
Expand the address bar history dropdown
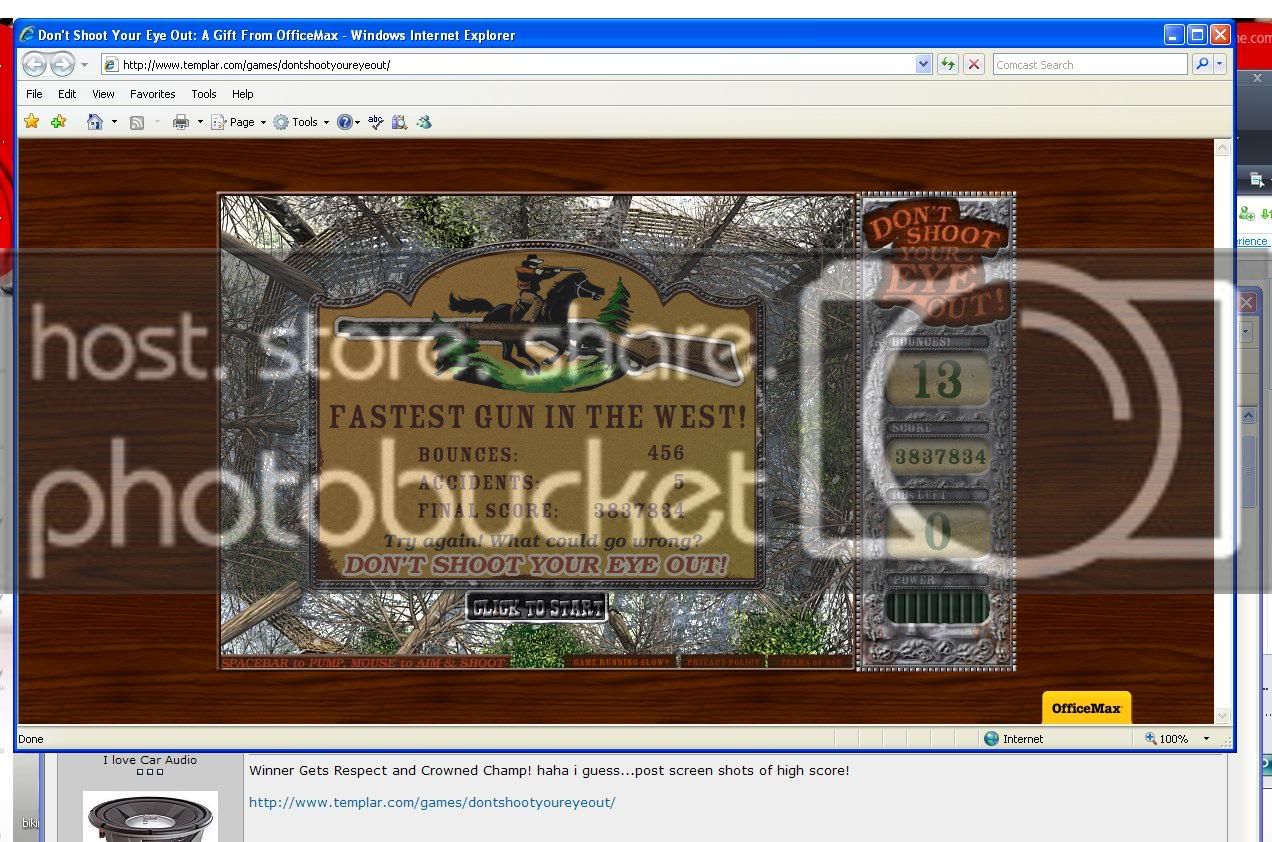pyautogui.click(x=923, y=65)
